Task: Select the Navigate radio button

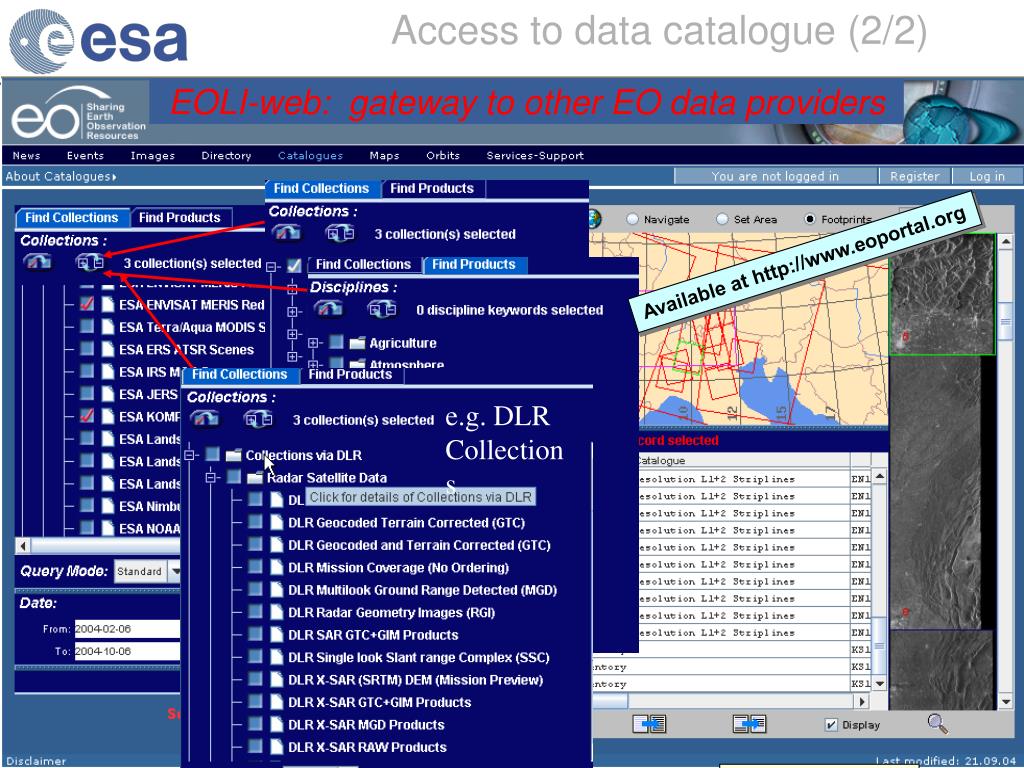Action: 632,219
